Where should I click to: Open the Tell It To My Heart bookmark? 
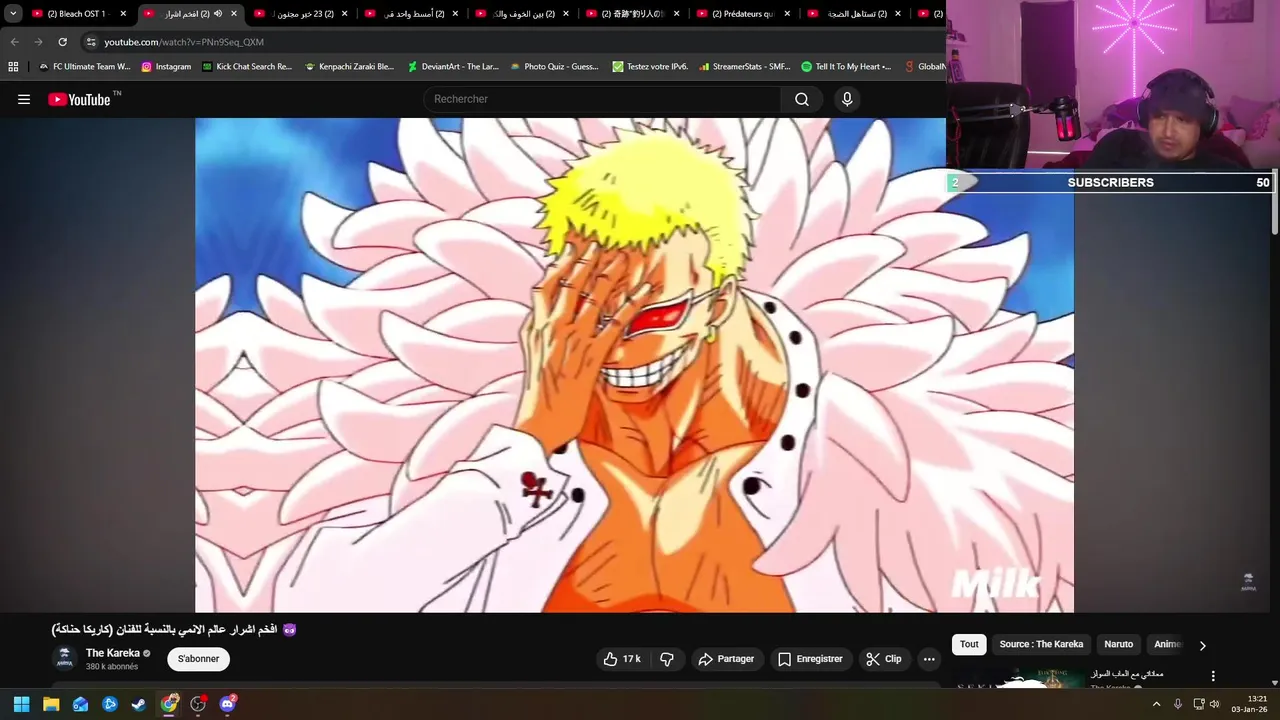click(846, 67)
